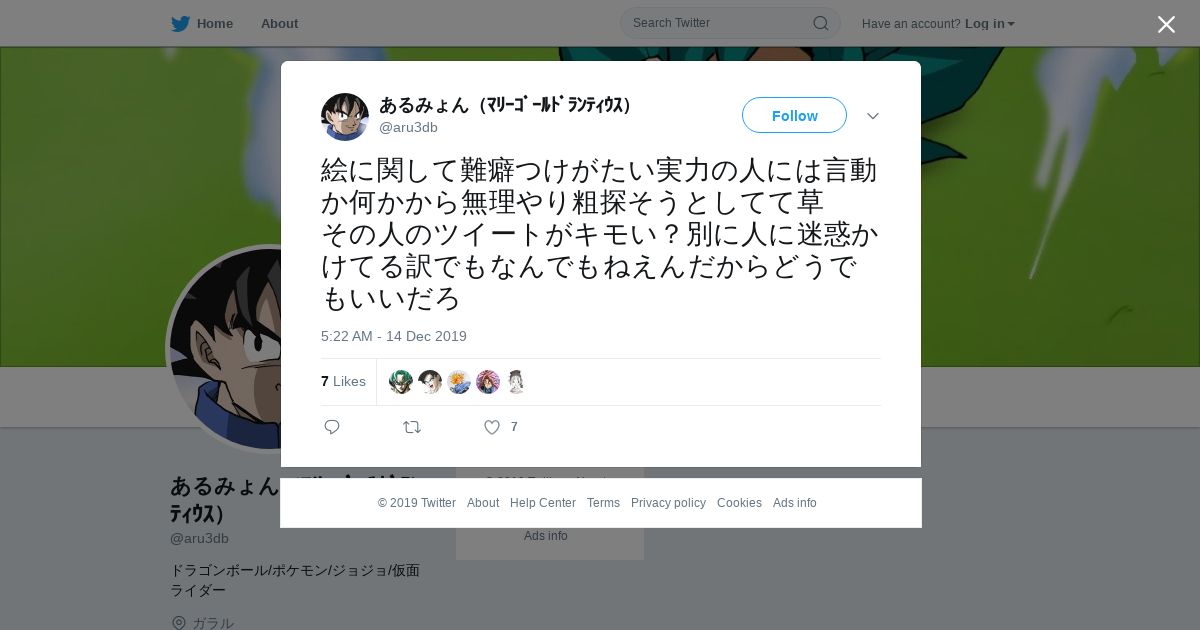
Task: Retweet using the retweet arrows icon
Action: [412, 427]
